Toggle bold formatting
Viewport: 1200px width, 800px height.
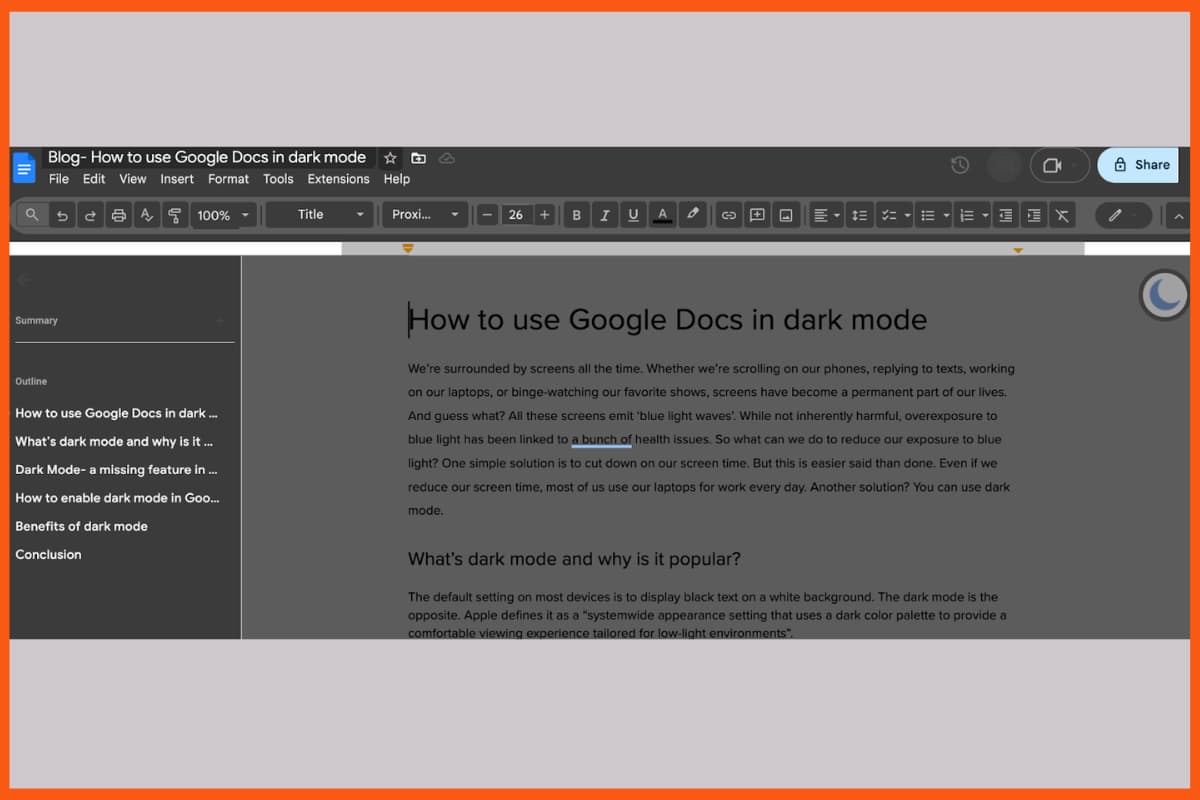pos(576,215)
